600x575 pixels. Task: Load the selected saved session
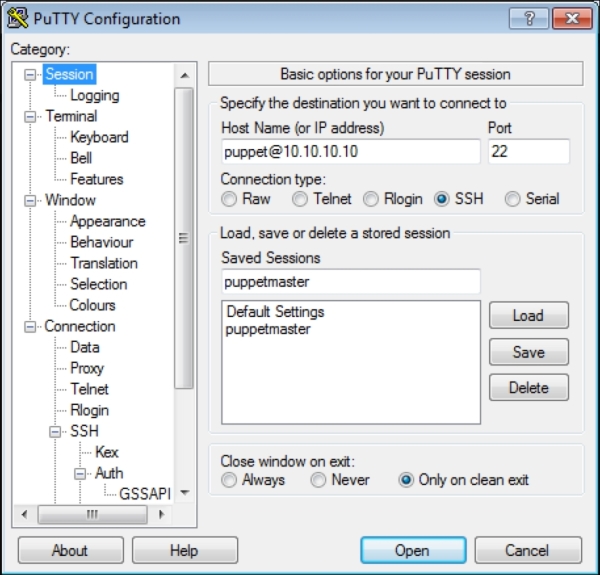528,315
